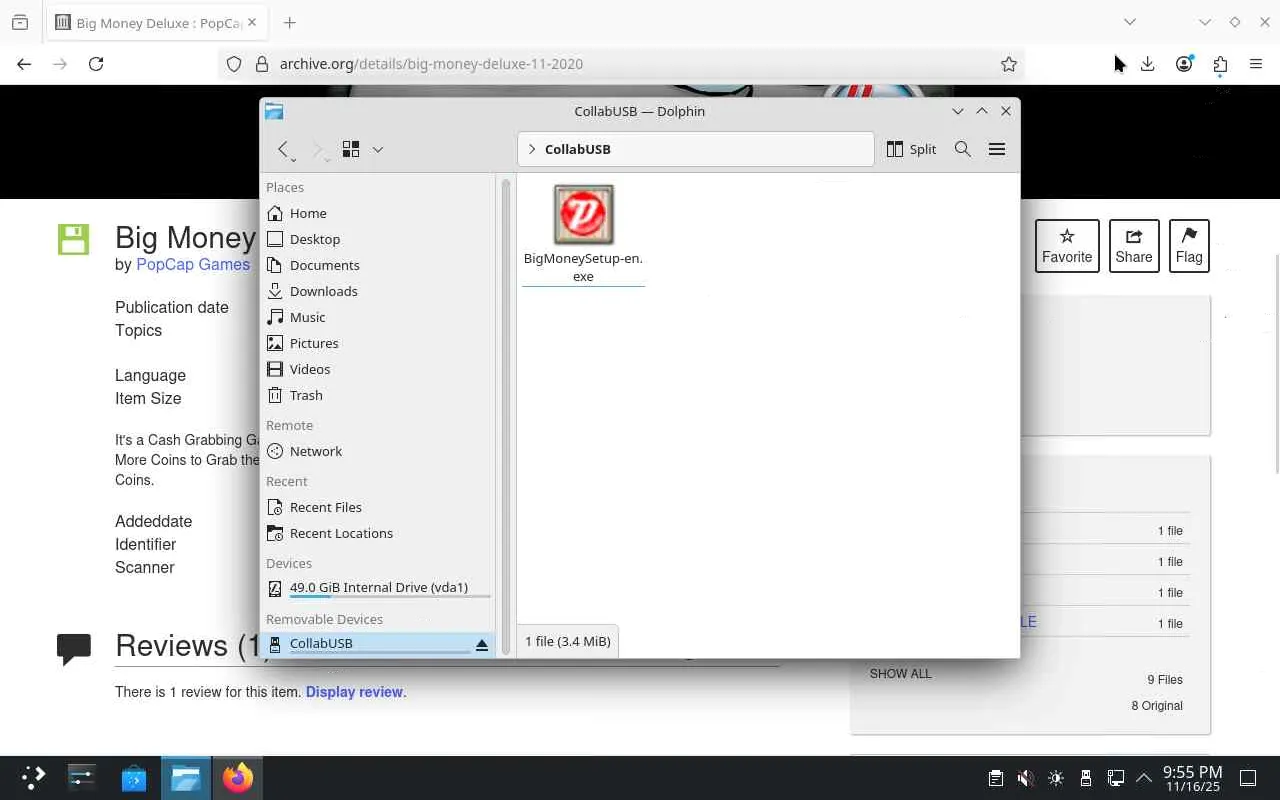Open System Settings from the taskbar
Viewport: 1280px width, 800px height.
82,778
